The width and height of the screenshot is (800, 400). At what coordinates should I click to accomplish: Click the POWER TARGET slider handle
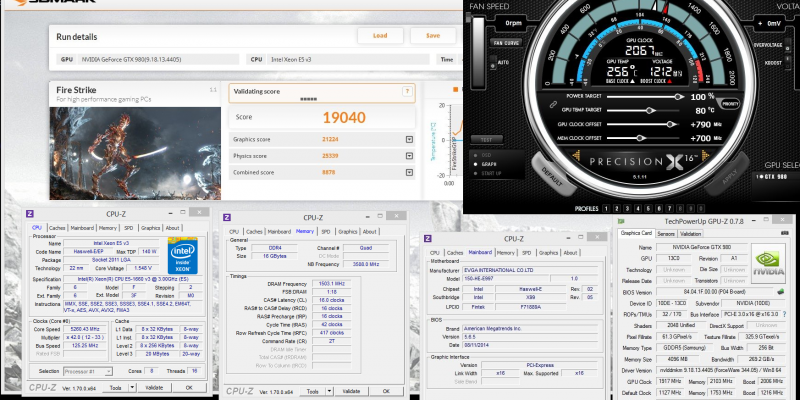679,96
